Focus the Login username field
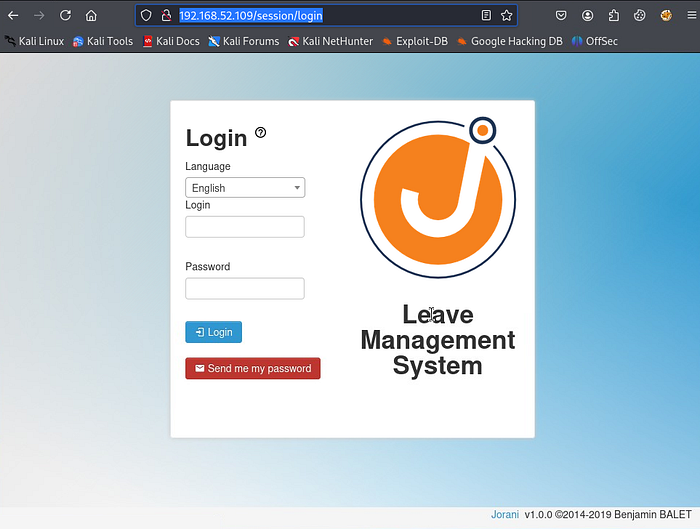 pyautogui.click(x=245, y=227)
